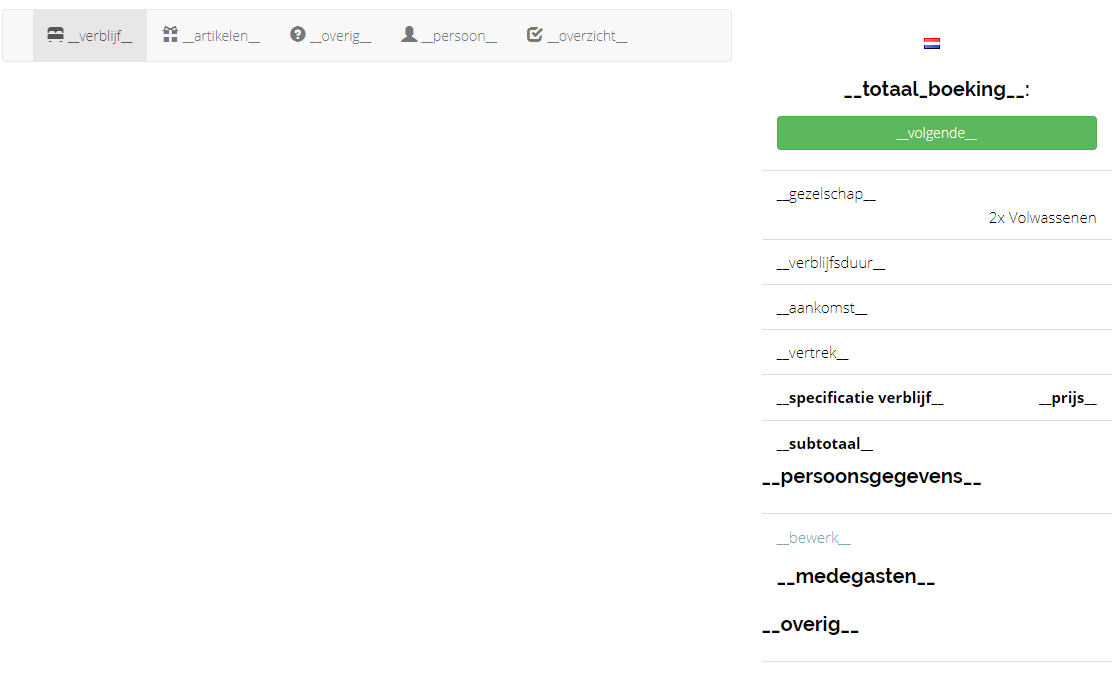
Task: Click the __totaal_boeking__ heading
Action: (x=937, y=90)
